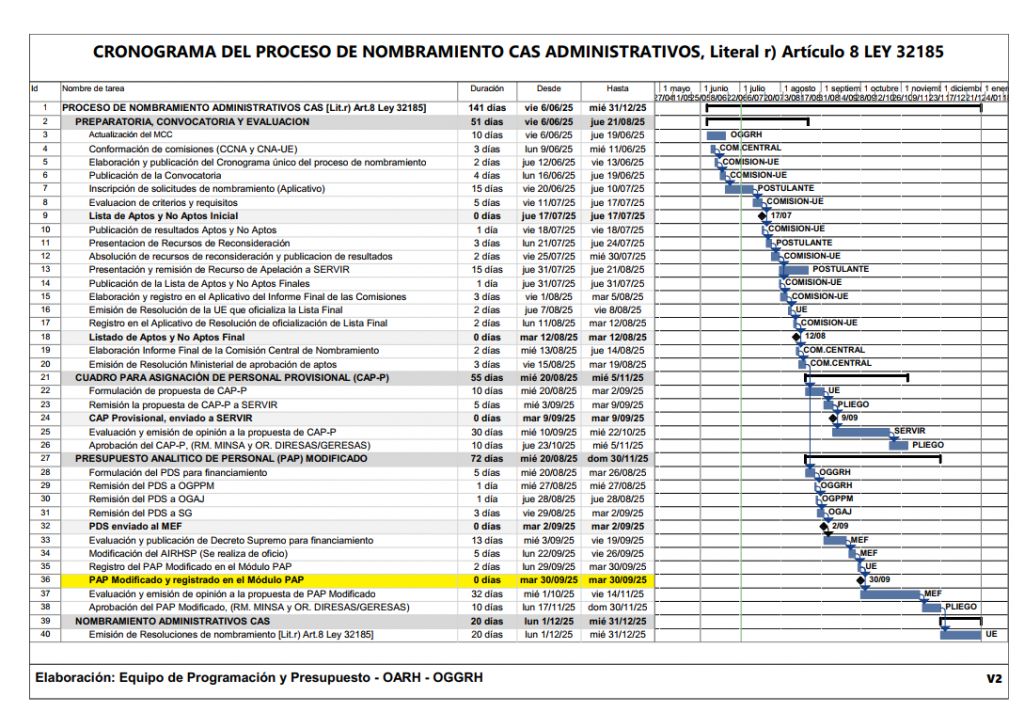Select the 9/09 milestone marker
The width and height of the screenshot is (1024, 712).
(834, 418)
